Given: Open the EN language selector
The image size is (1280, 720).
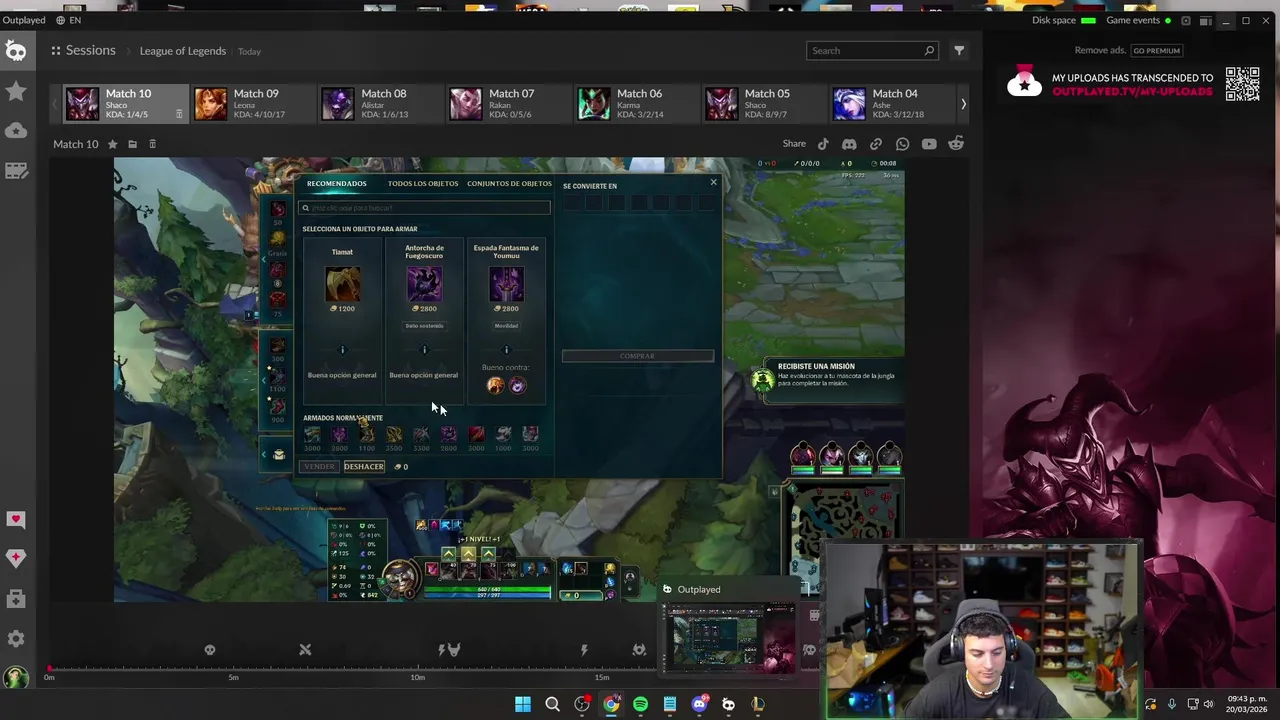Looking at the screenshot, I should tap(68, 20).
